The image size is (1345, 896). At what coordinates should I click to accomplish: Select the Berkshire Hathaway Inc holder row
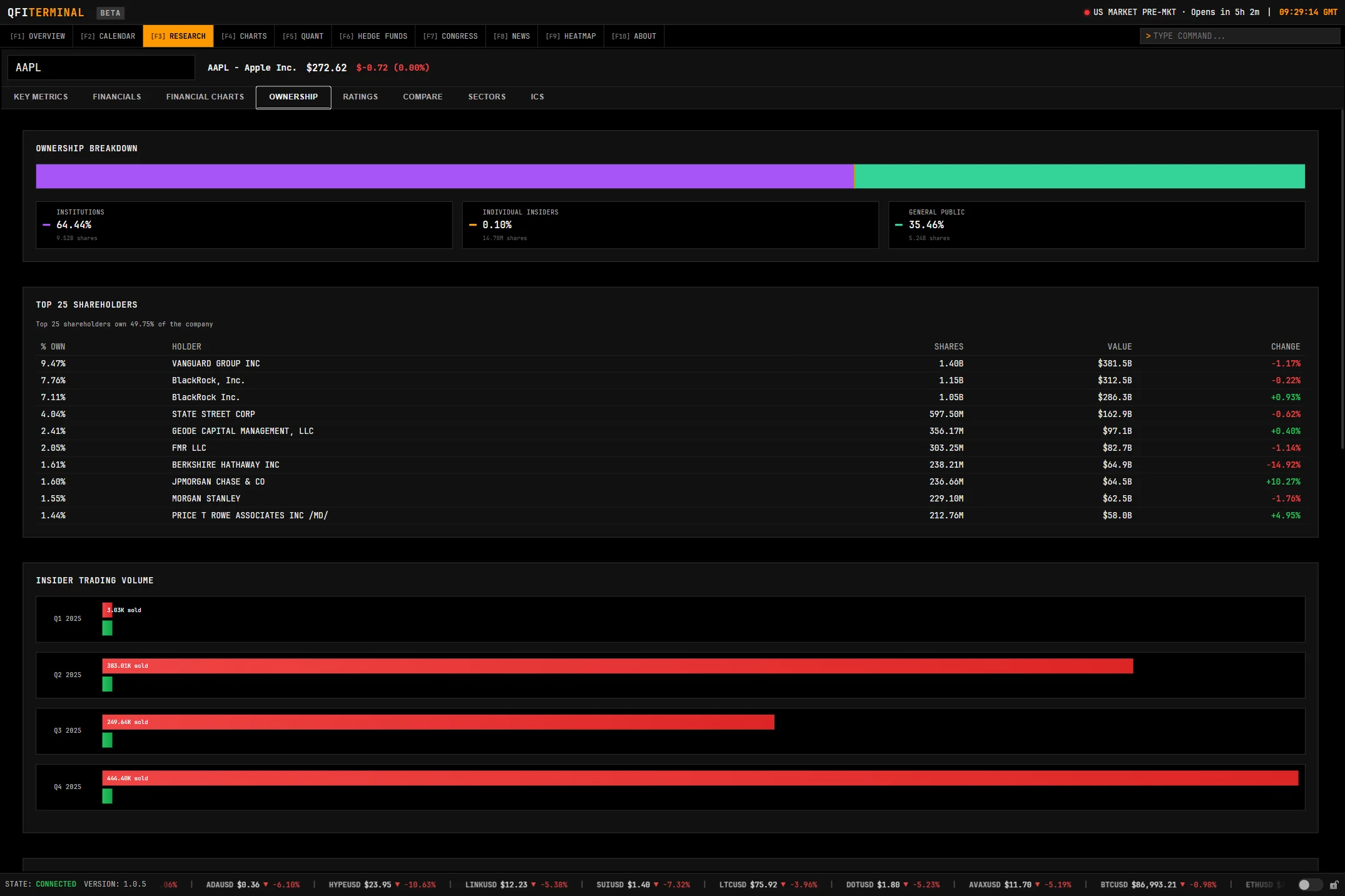(x=226, y=465)
